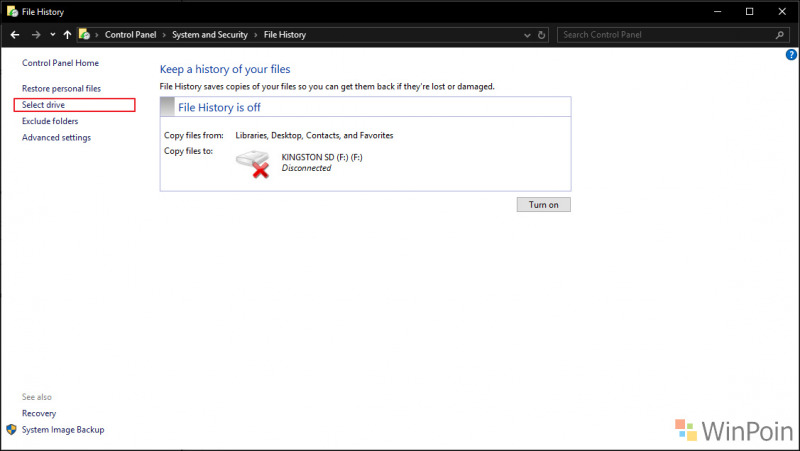Expand chevron after System and Security breadcrumb
800x451 pixels.
(256, 35)
